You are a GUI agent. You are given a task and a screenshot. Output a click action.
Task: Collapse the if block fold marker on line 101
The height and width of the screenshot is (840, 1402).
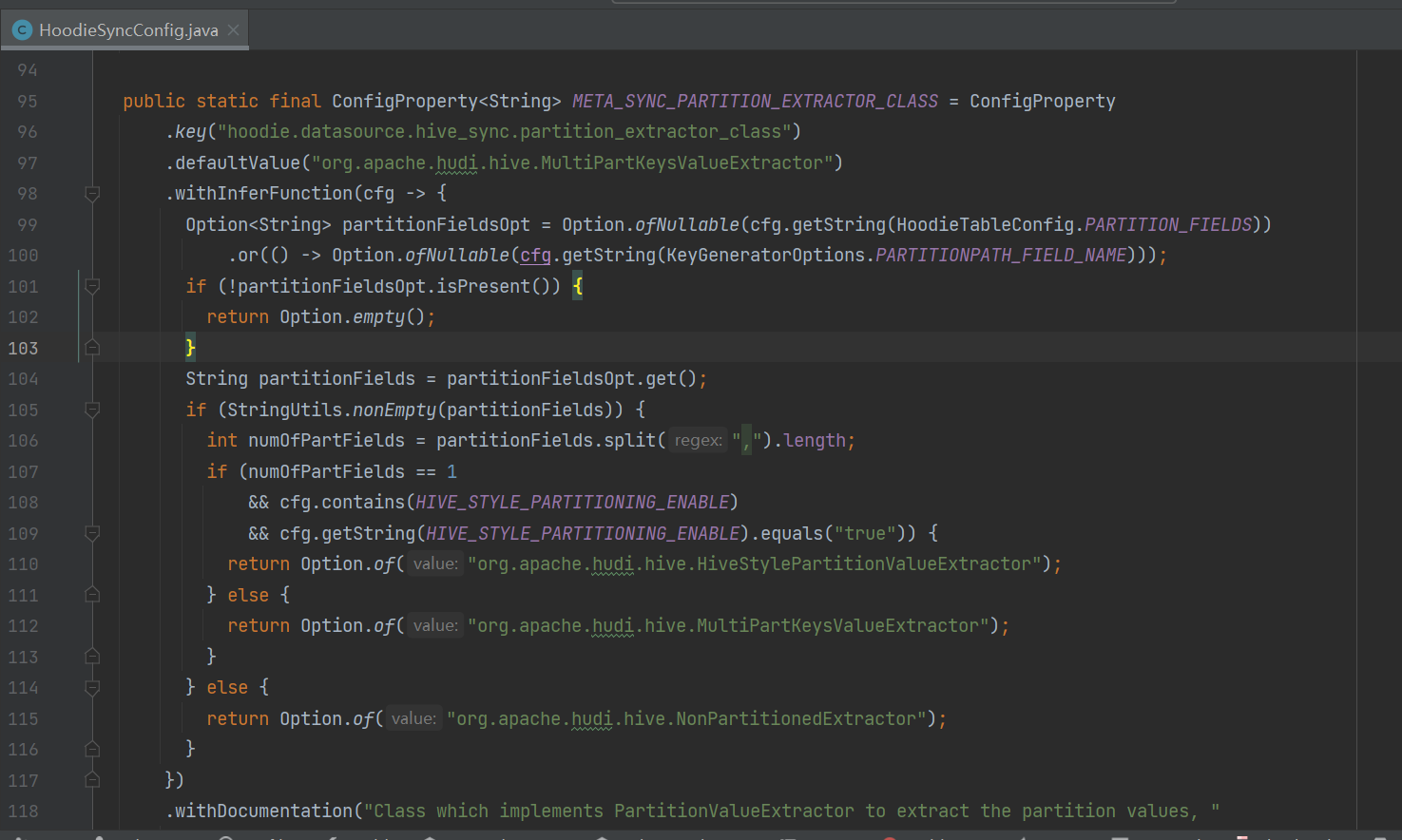[92, 286]
